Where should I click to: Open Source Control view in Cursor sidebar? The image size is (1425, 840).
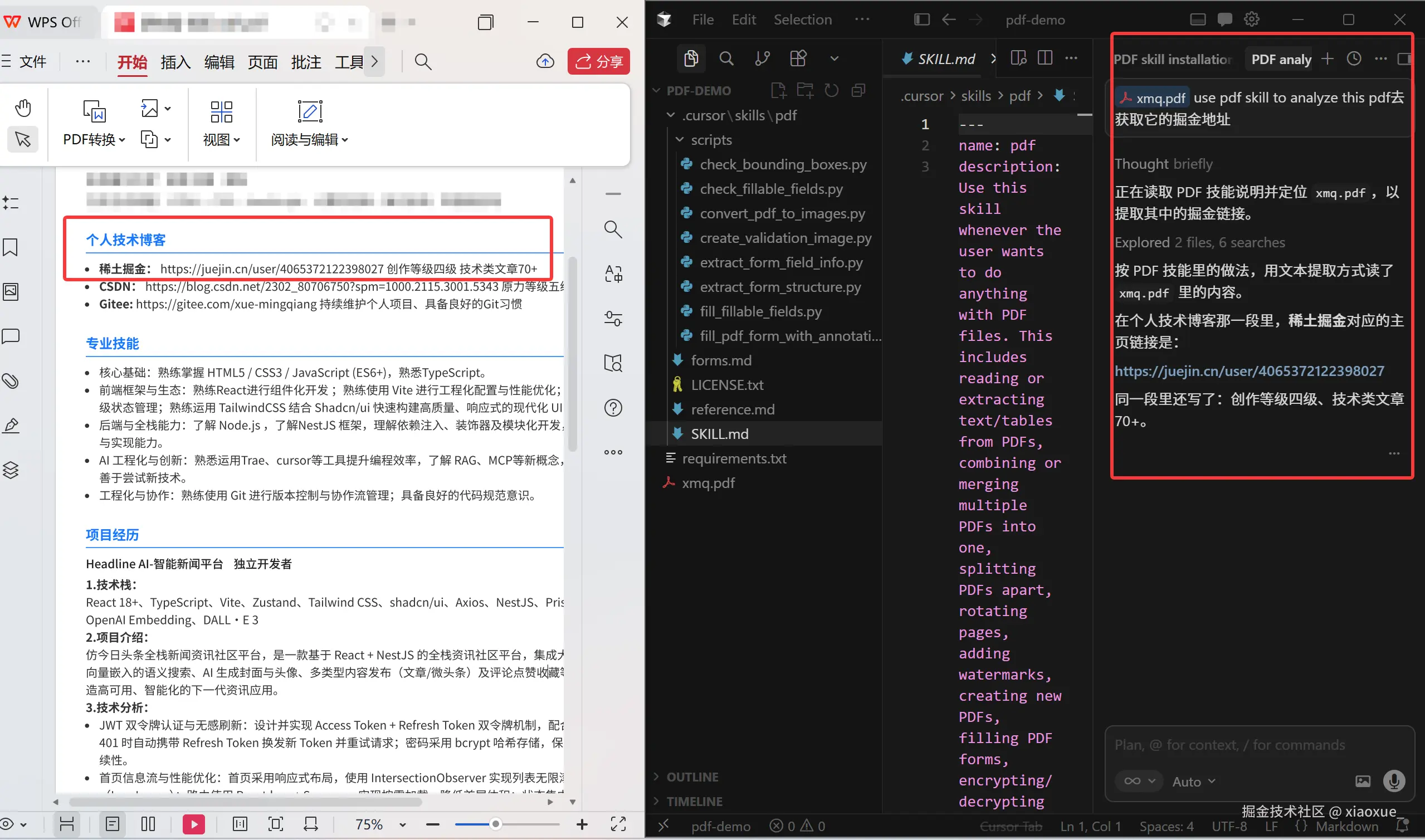pos(762,58)
